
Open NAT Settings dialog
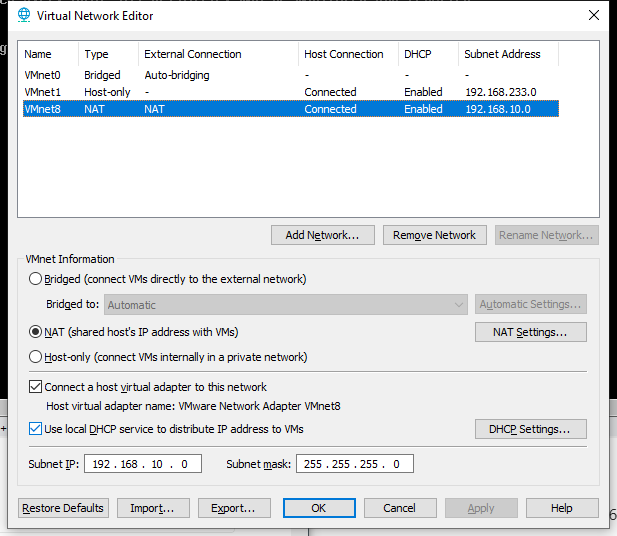pyautogui.click(x=530, y=332)
